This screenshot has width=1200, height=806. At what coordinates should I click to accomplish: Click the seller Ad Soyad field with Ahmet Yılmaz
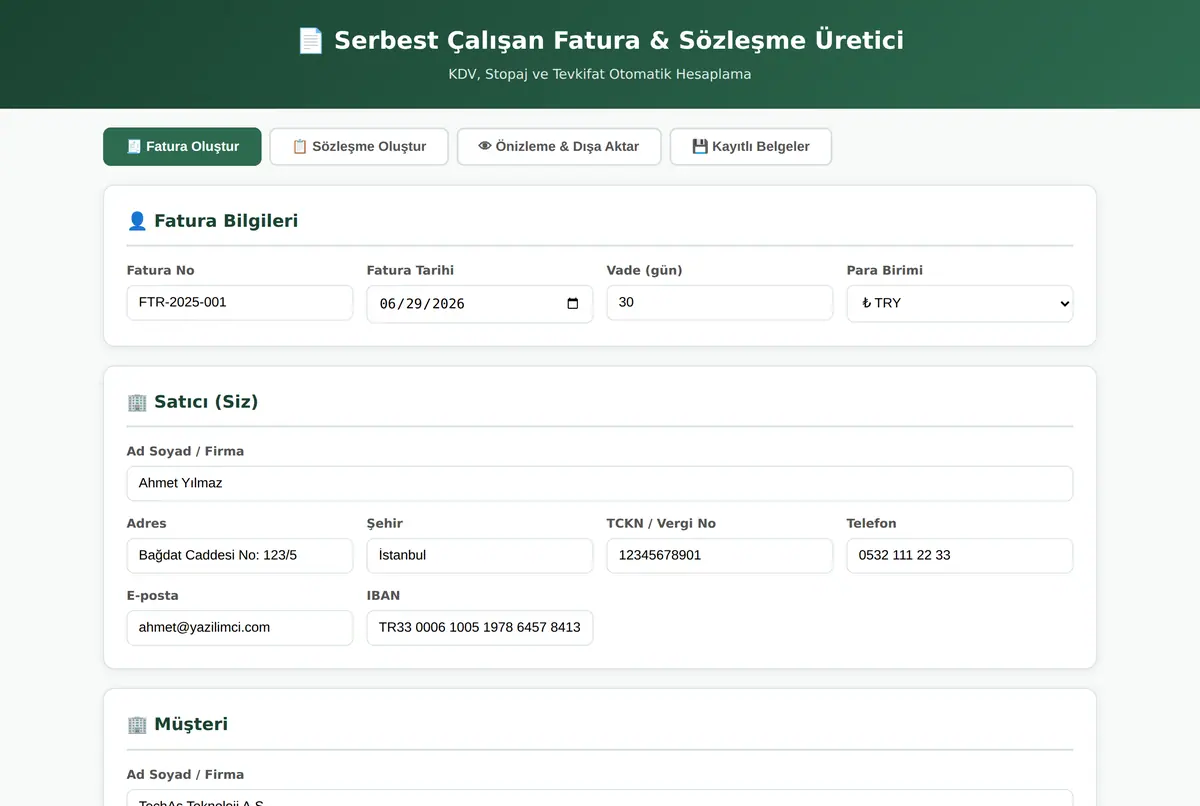coord(600,484)
